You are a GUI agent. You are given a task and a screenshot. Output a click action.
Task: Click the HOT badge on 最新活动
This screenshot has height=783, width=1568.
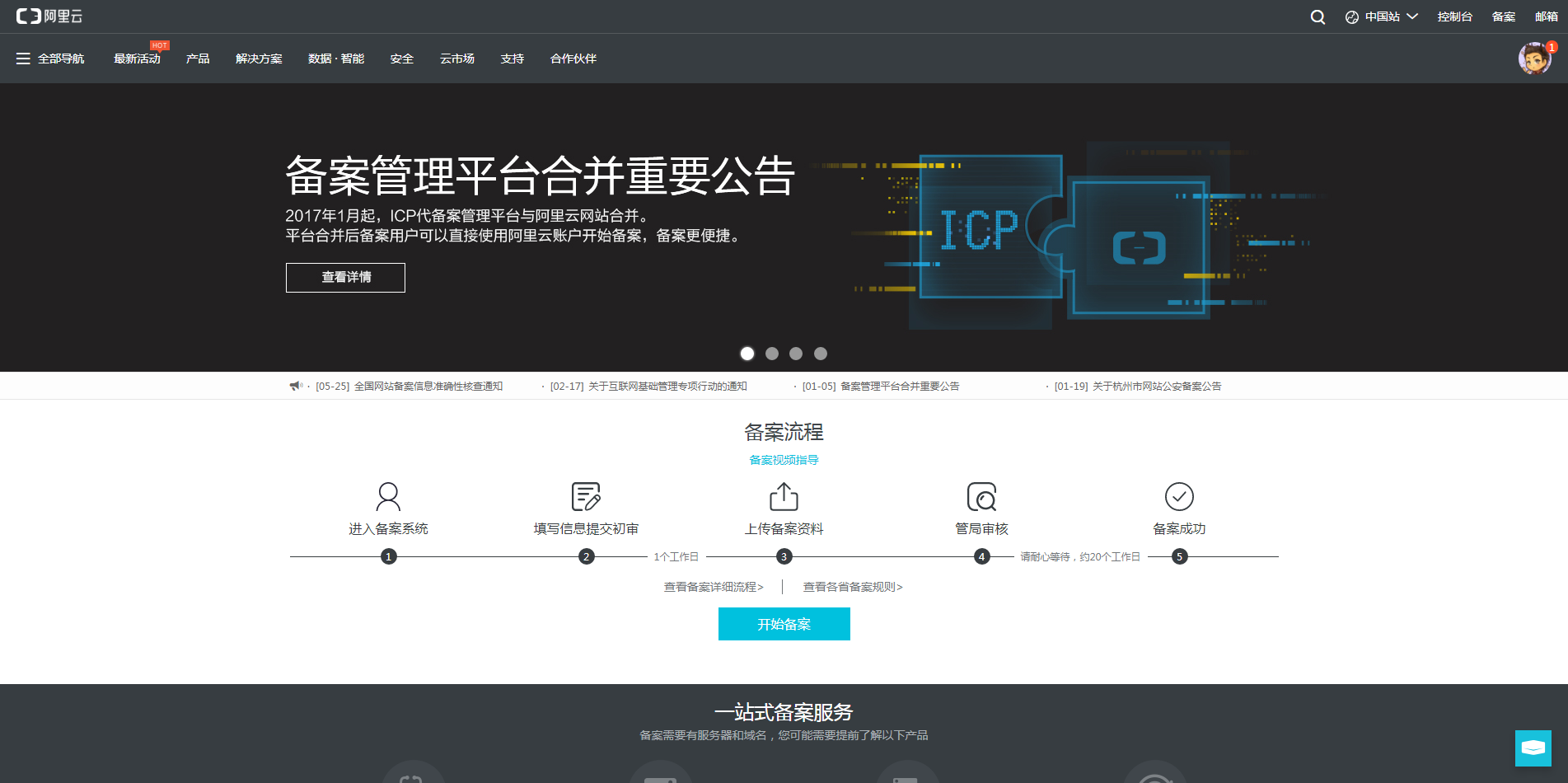[x=160, y=45]
